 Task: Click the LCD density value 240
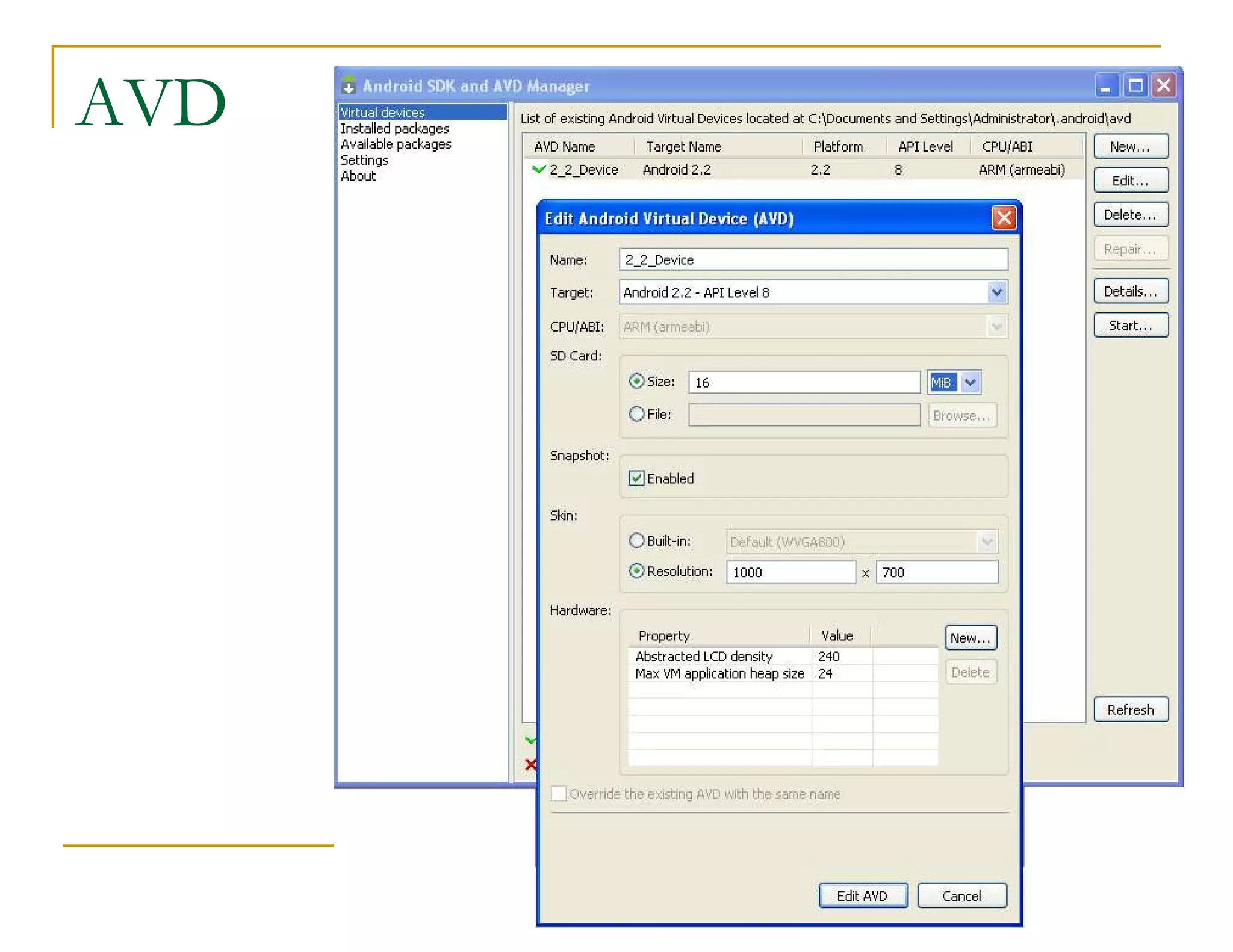pyautogui.click(x=828, y=656)
